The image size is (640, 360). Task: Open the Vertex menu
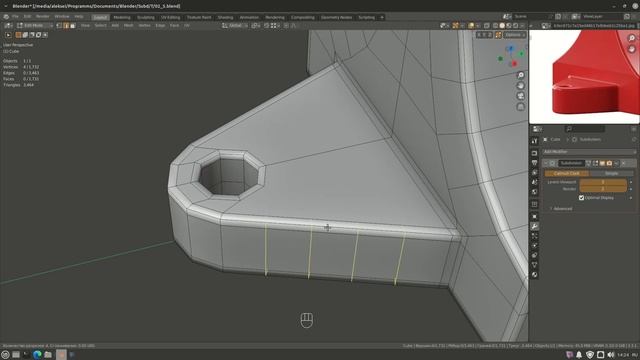coord(144,25)
